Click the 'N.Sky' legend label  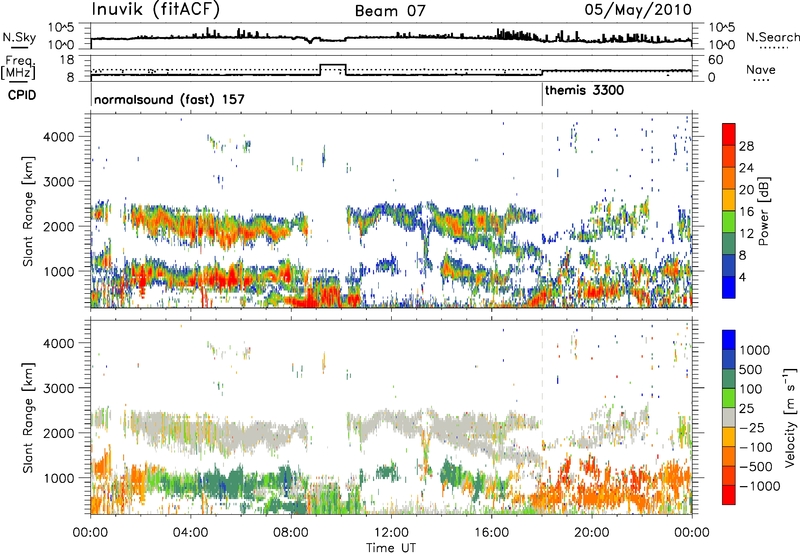(x=19, y=37)
